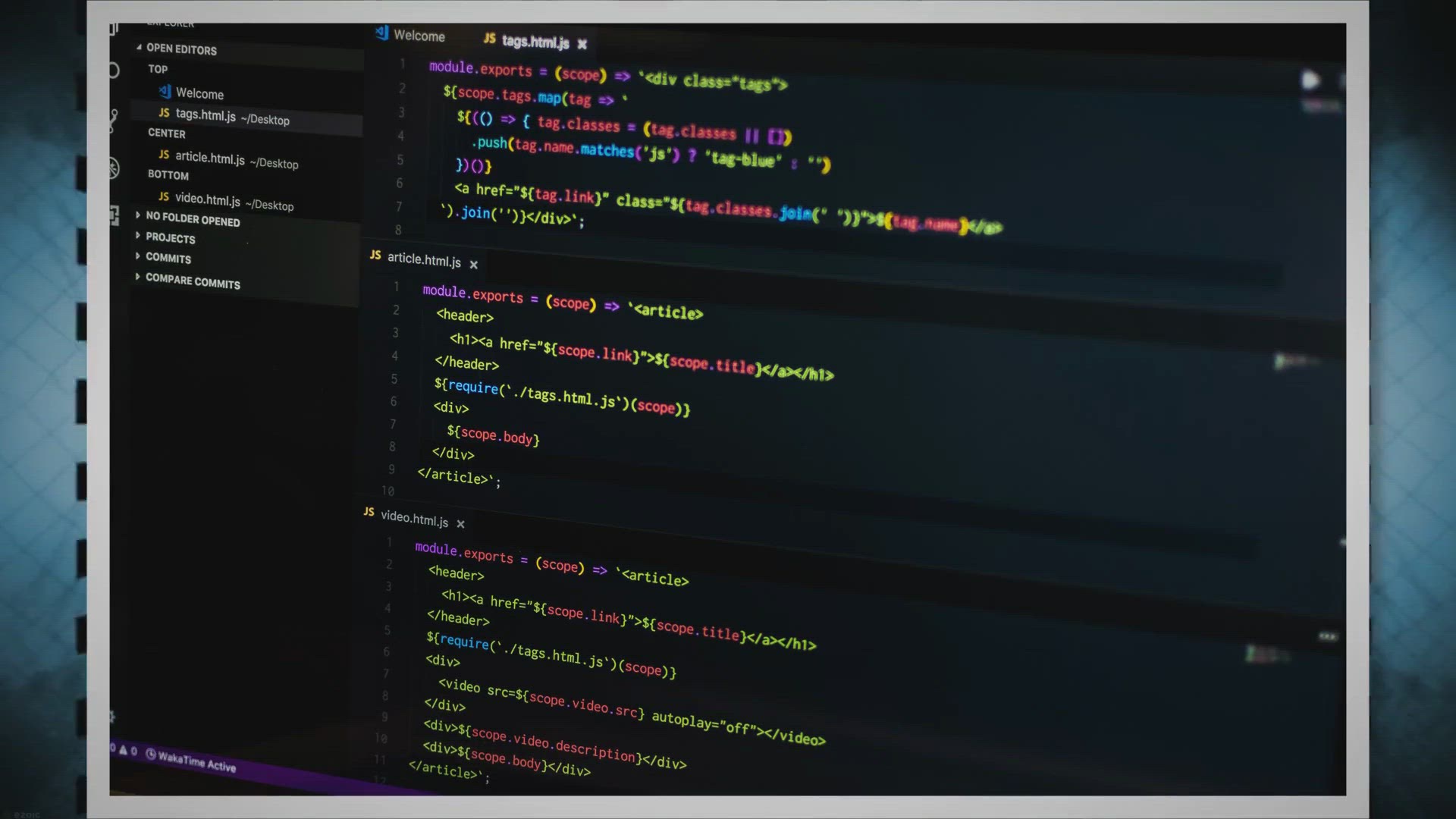Open the Debug view icon
The image size is (1456, 819).
click(x=114, y=168)
